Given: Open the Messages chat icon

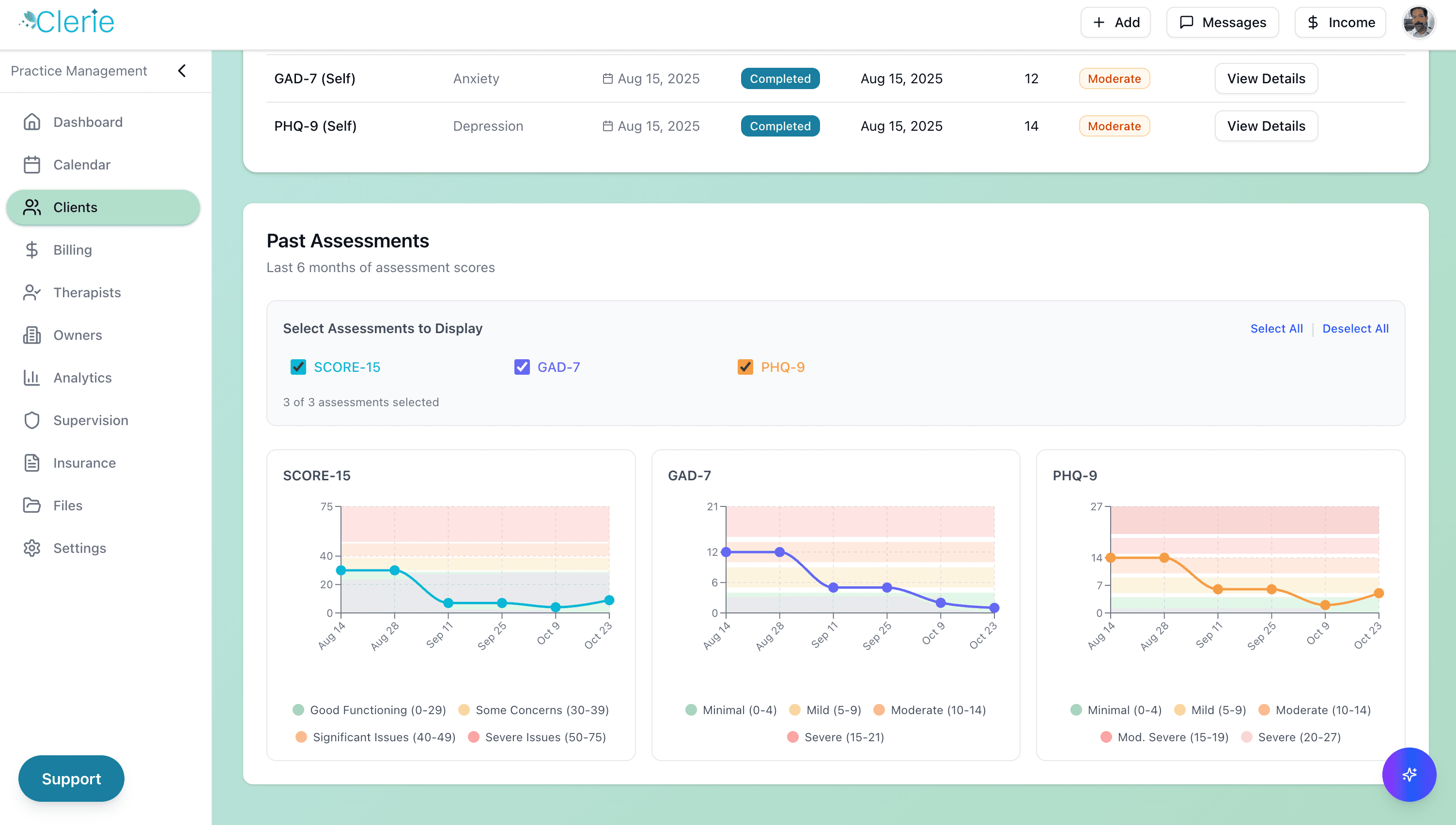Looking at the screenshot, I should [1187, 22].
